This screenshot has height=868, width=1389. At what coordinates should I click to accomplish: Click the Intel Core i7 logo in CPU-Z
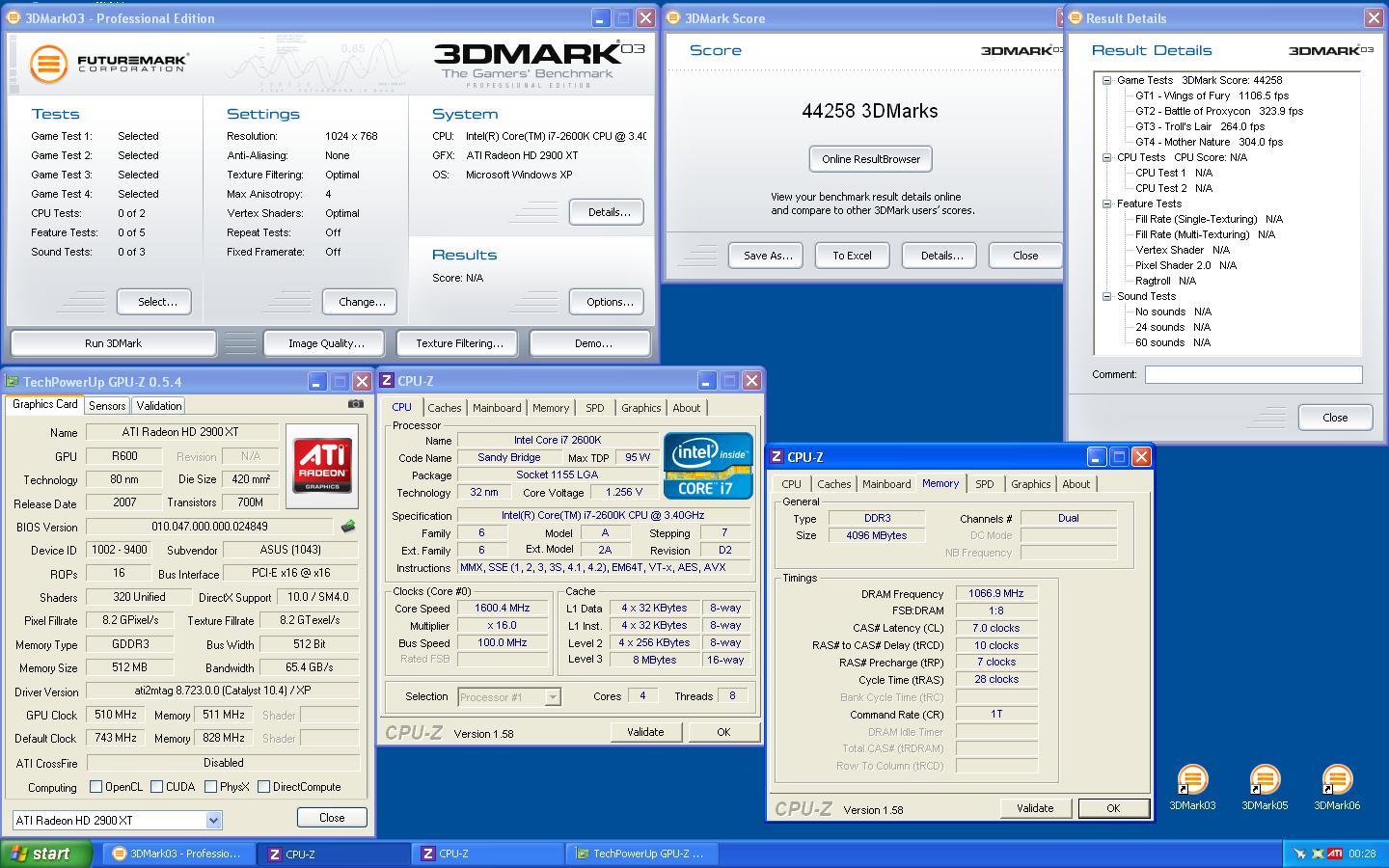pos(708,466)
